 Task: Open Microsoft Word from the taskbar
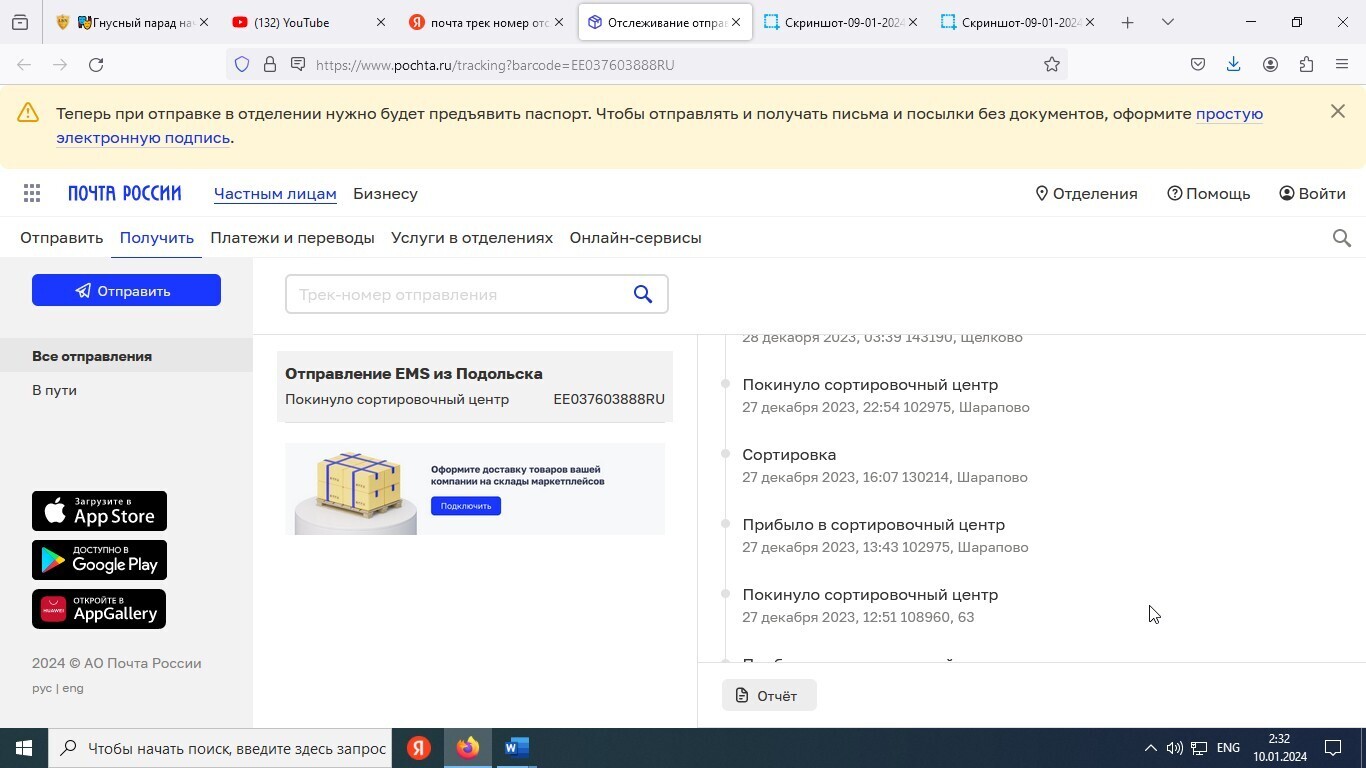tap(516, 748)
